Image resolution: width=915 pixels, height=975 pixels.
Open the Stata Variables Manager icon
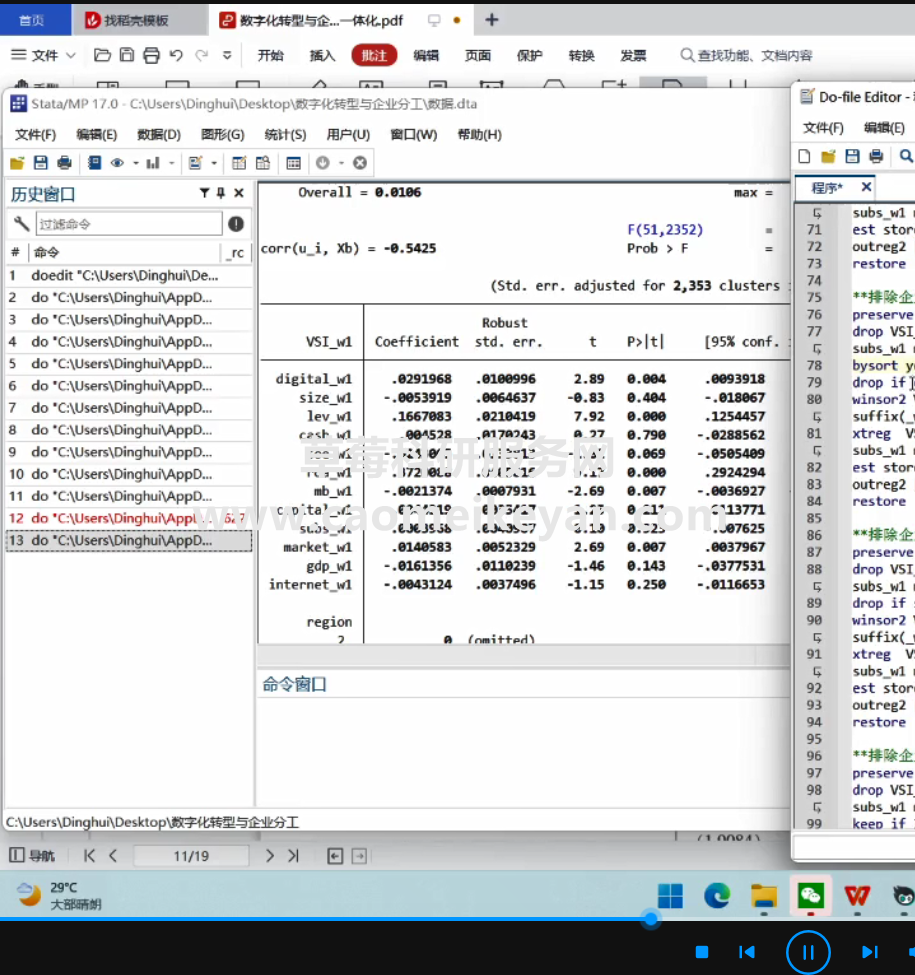(293, 163)
